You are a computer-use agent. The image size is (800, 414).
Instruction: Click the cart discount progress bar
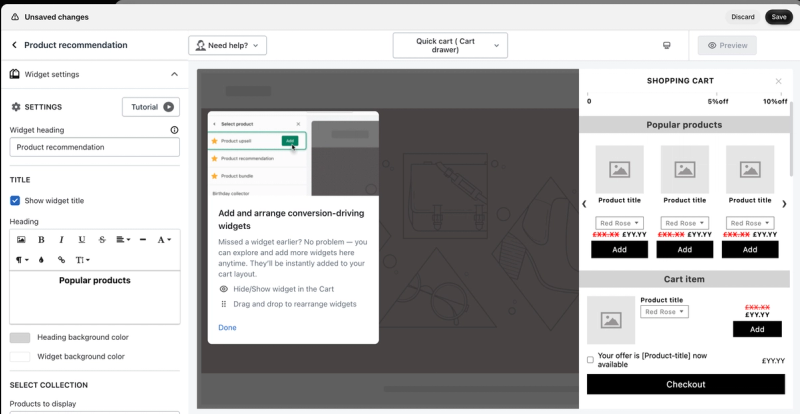[x=686, y=94]
